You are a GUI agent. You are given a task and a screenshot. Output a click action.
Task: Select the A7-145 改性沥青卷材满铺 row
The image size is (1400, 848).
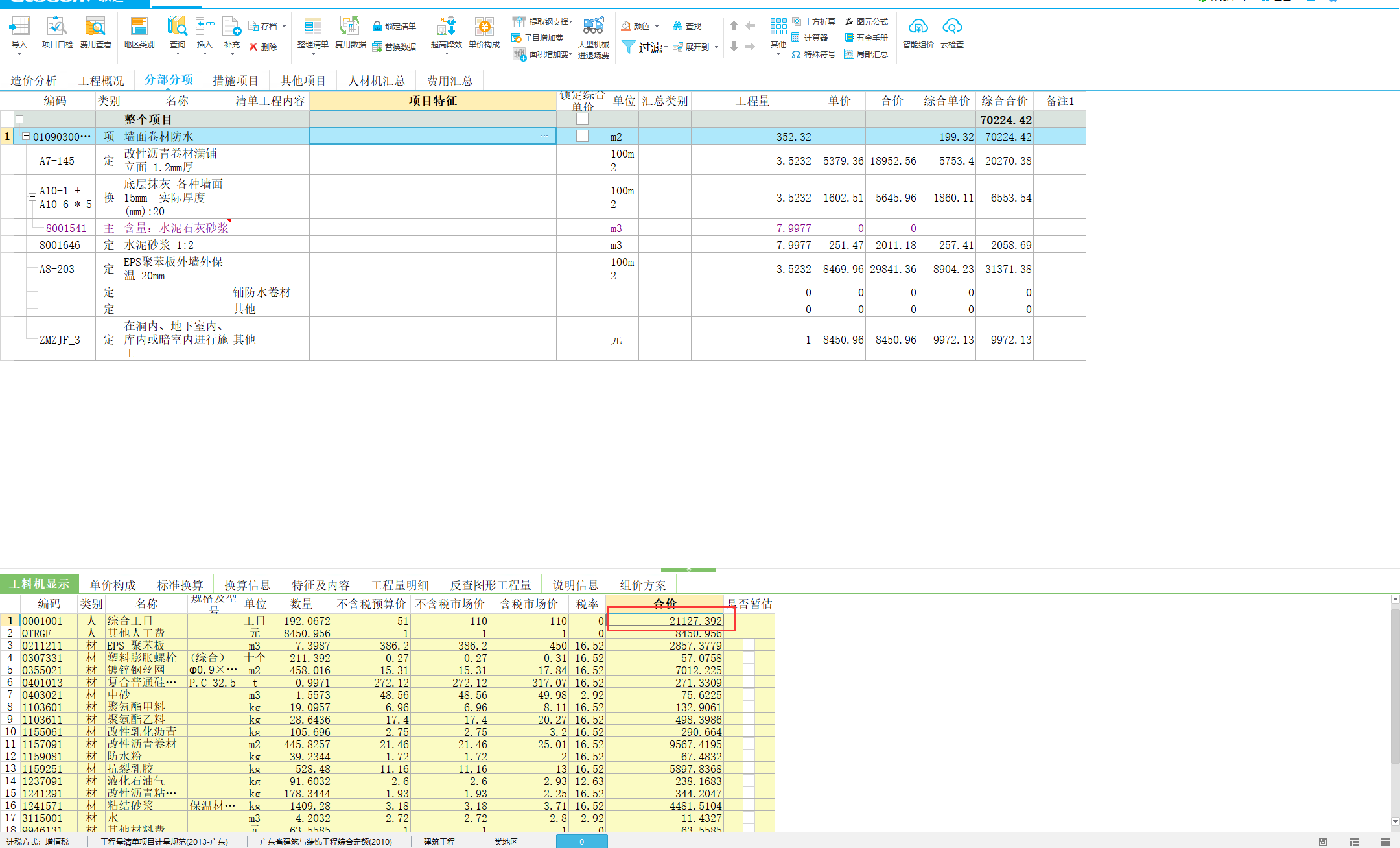tap(543, 160)
